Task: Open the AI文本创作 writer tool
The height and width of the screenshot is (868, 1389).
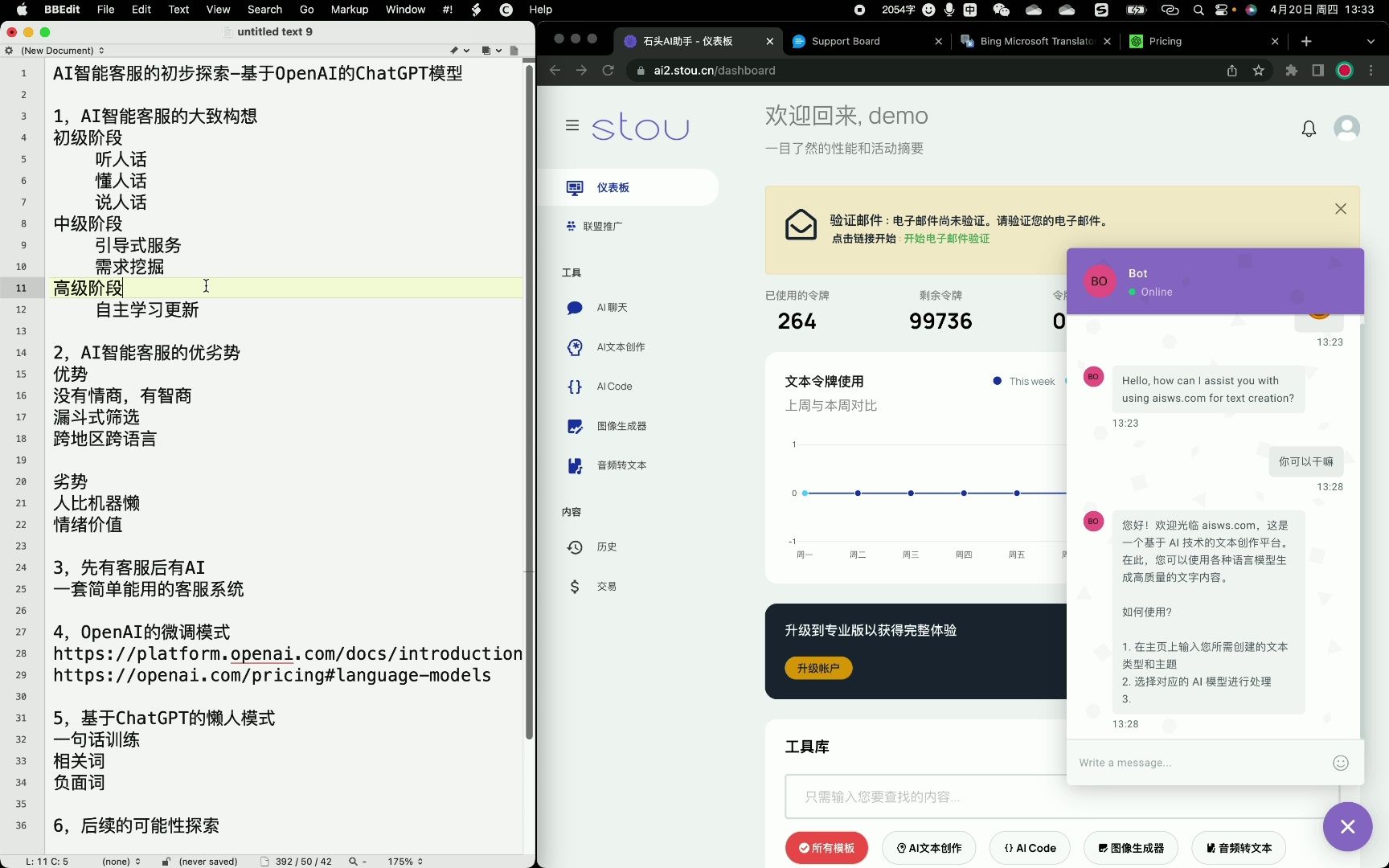Action: [x=606, y=347]
